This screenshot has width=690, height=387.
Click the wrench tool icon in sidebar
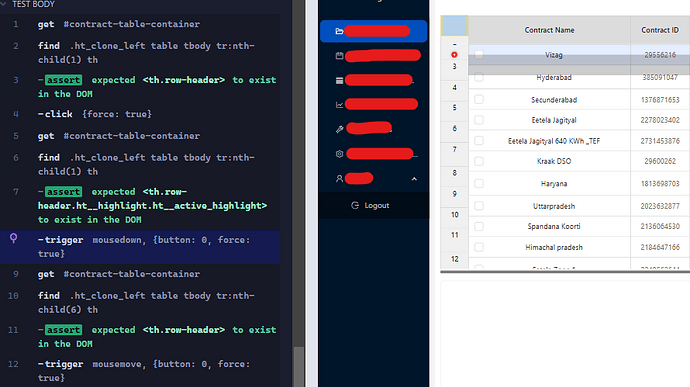[339, 129]
